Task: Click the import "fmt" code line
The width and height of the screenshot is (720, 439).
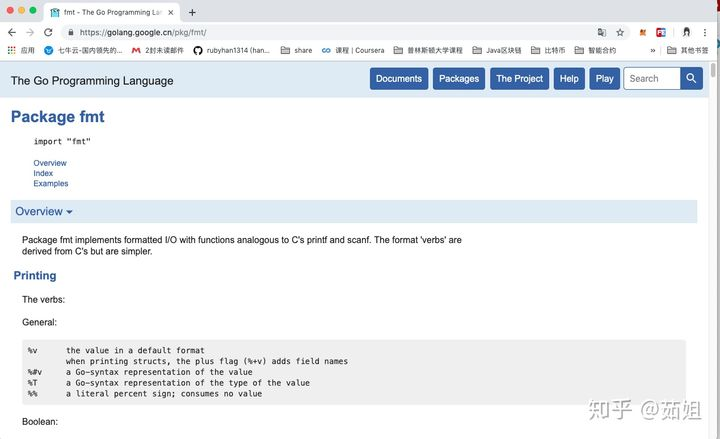Action: [x=62, y=141]
